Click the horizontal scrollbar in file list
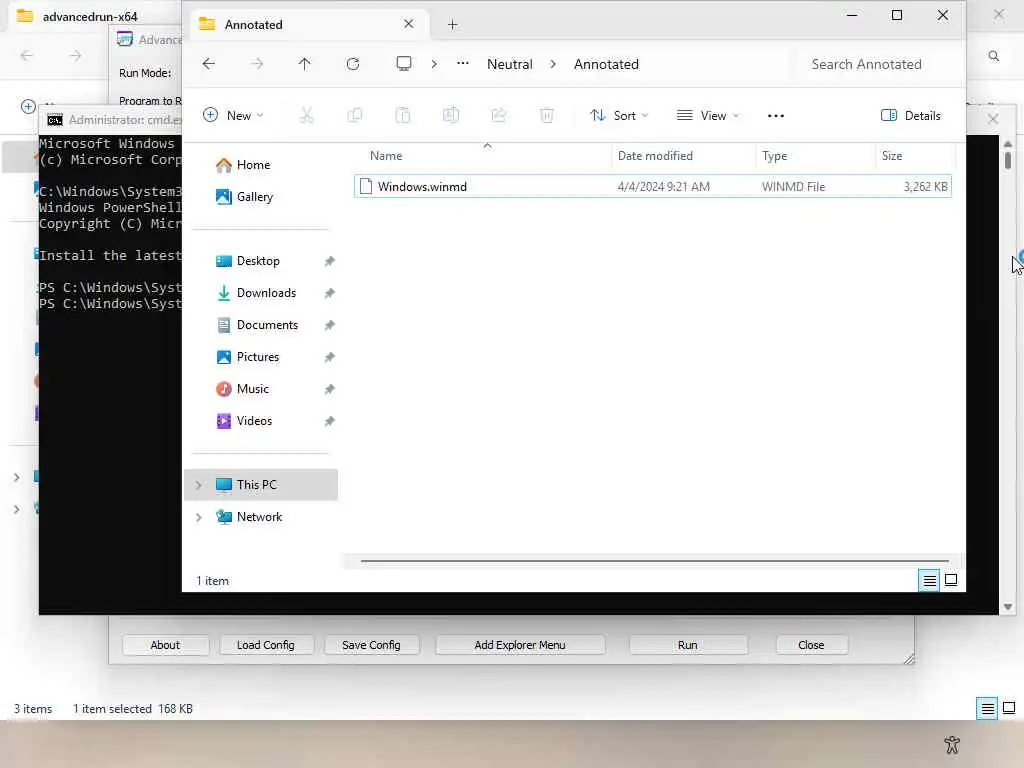 [654, 560]
